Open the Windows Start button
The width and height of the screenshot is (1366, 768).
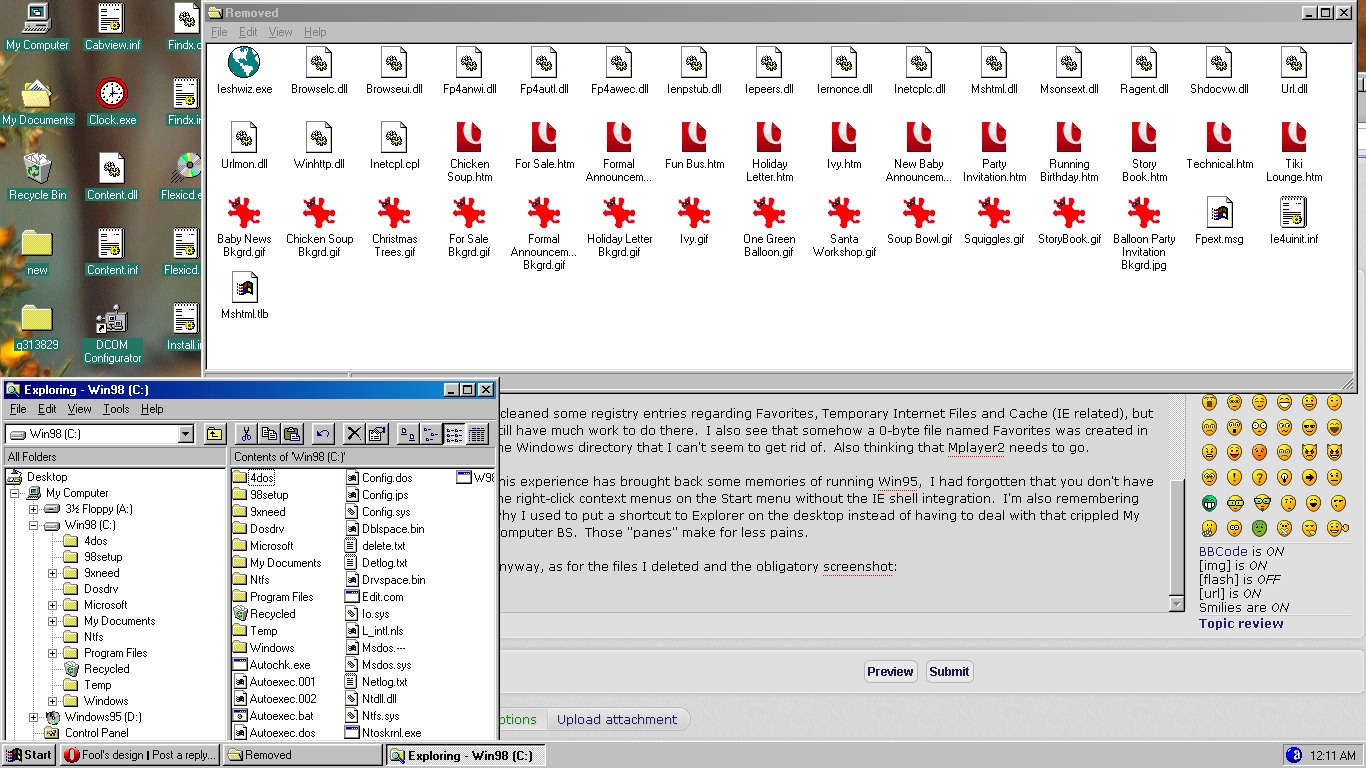coord(29,755)
